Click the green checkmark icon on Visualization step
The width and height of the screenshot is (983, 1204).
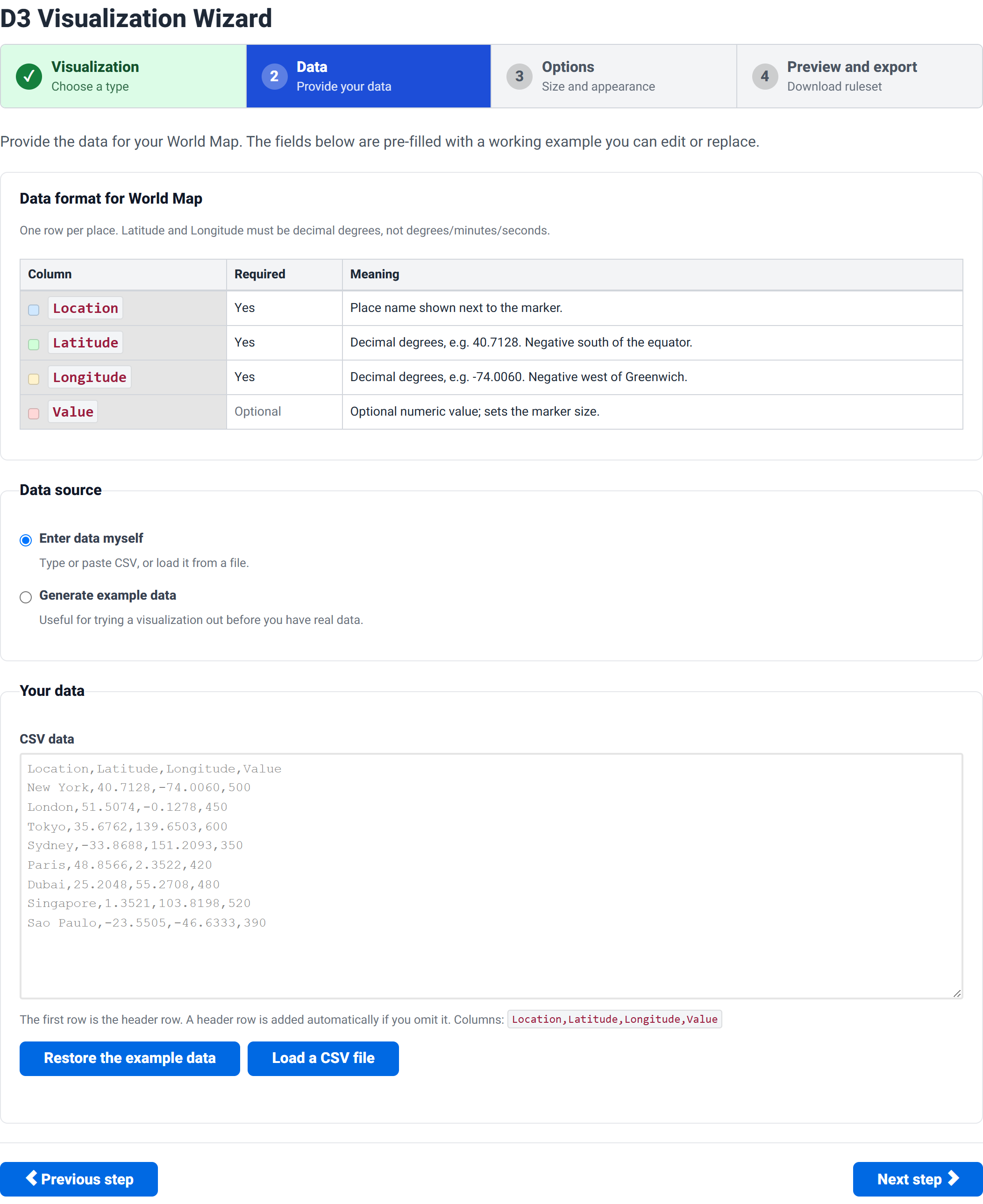29,77
